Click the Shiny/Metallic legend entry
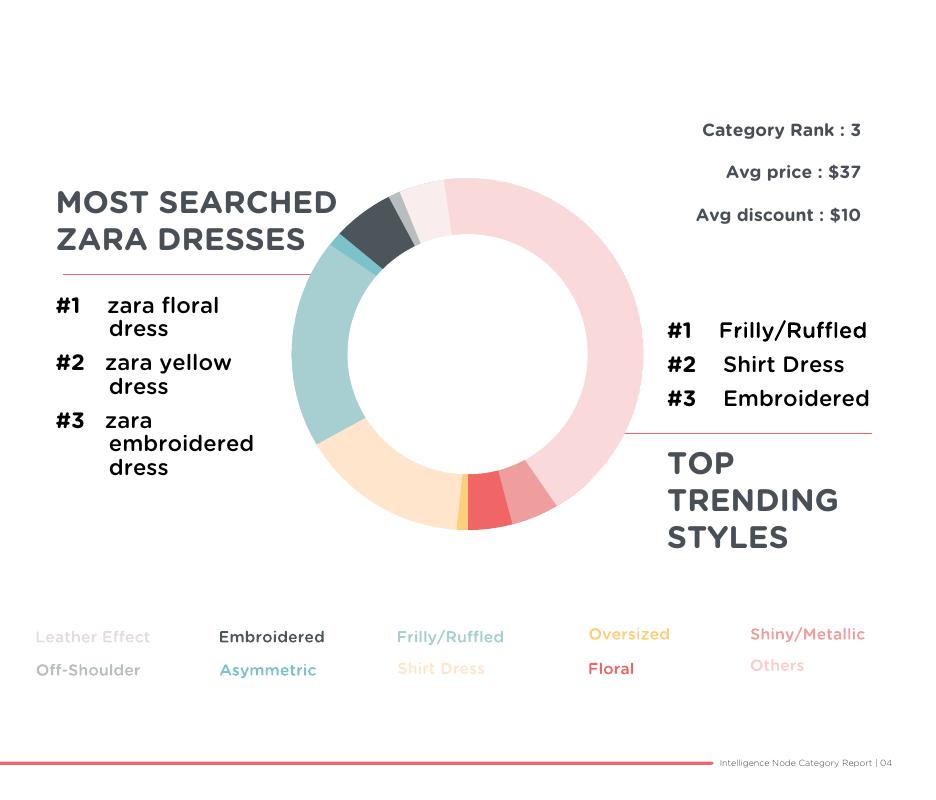This screenshot has width=936, height=800. point(807,634)
